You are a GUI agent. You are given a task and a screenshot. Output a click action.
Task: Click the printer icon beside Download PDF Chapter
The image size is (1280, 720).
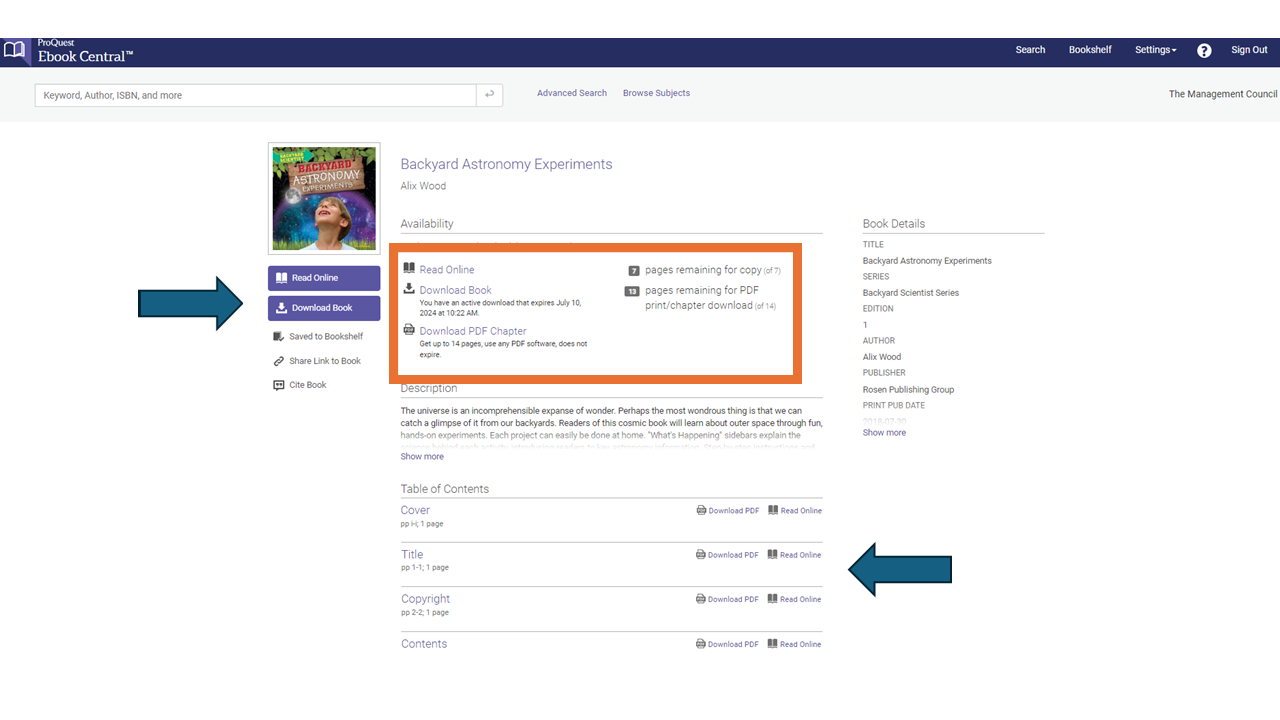pyautogui.click(x=409, y=330)
